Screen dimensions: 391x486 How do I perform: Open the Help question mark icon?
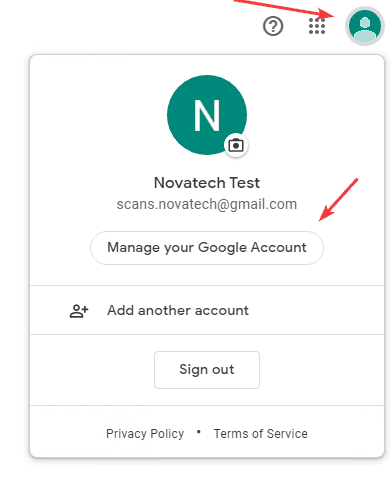(273, 26)
